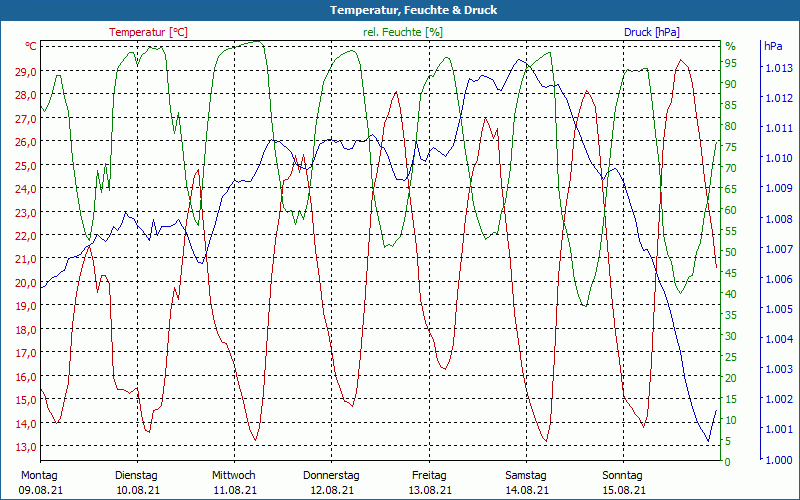Click the 20,0 temperature axis value
The height and width of the screenshot is (500, 800).
click(x=26, y=283)
